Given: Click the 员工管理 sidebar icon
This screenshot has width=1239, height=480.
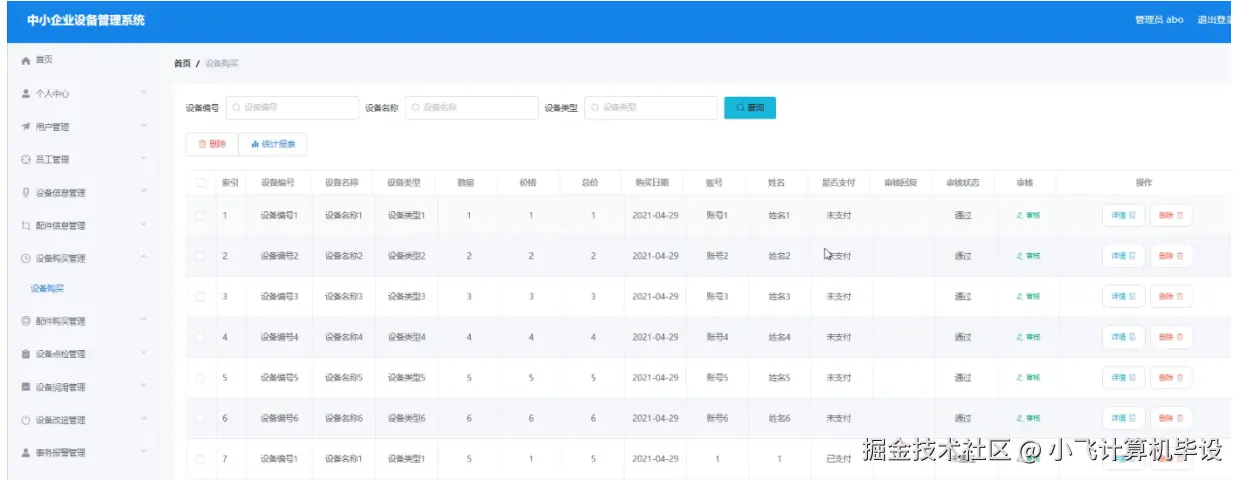Looking at the screenshot, I should [26, 160].
